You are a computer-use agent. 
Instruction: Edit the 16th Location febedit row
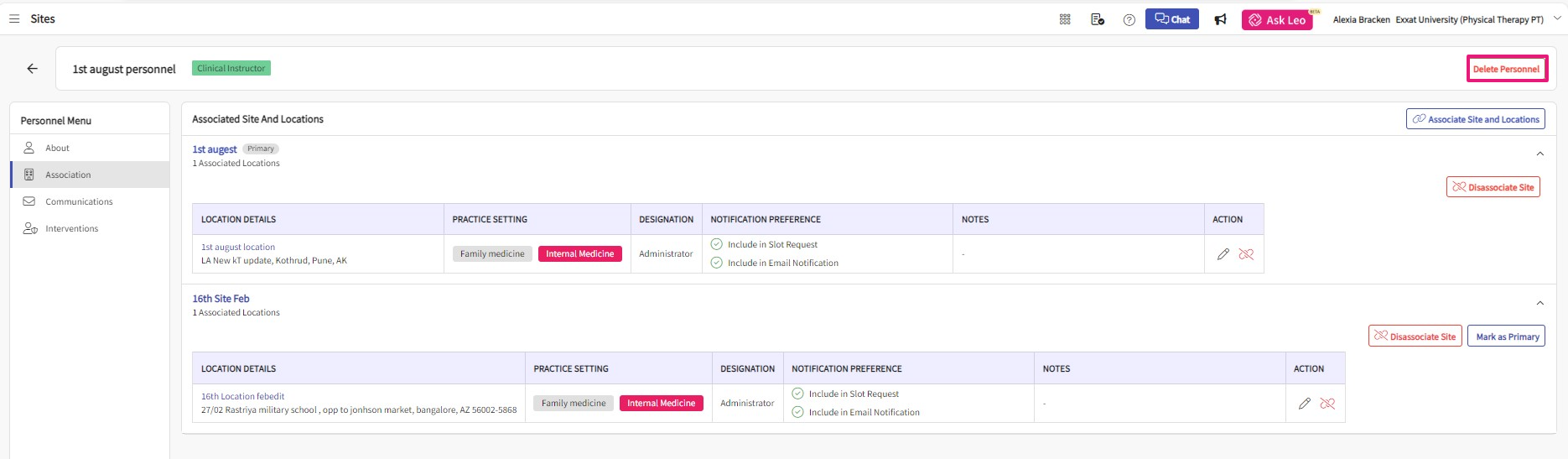click(x=1304, y=404)
